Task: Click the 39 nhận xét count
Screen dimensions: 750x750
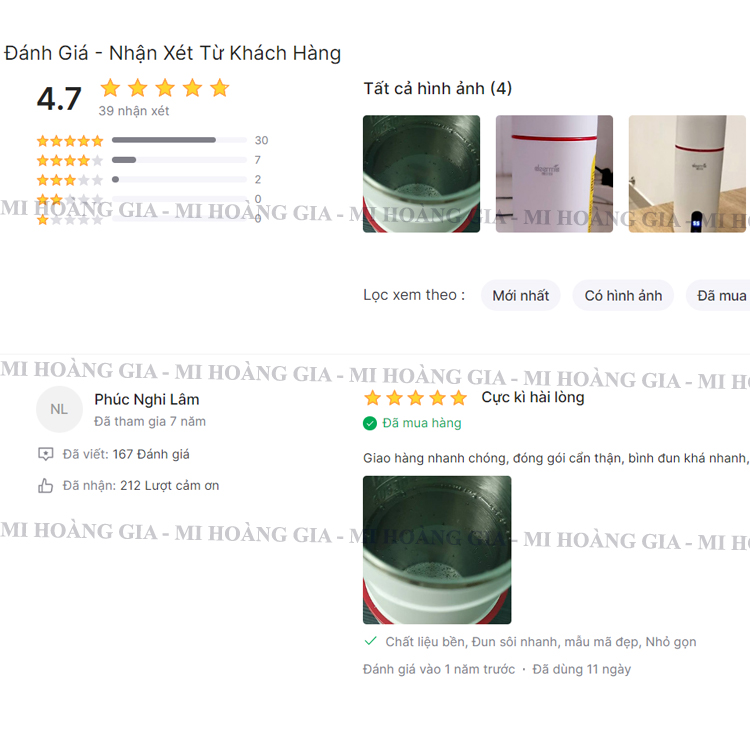Action: pos(134,111)
